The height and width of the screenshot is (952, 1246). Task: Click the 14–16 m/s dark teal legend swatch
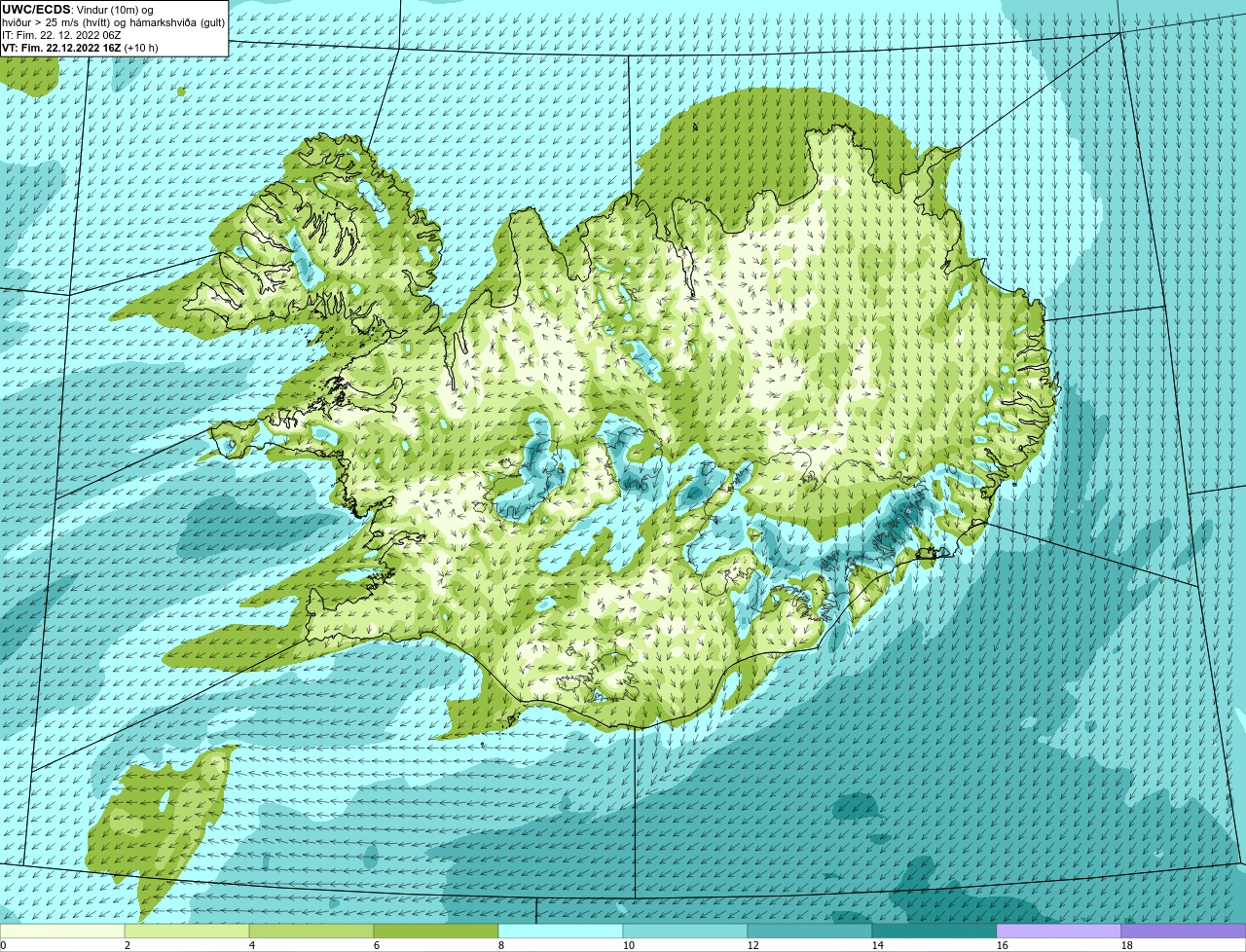pyautogui.click(x=934, y=932)
